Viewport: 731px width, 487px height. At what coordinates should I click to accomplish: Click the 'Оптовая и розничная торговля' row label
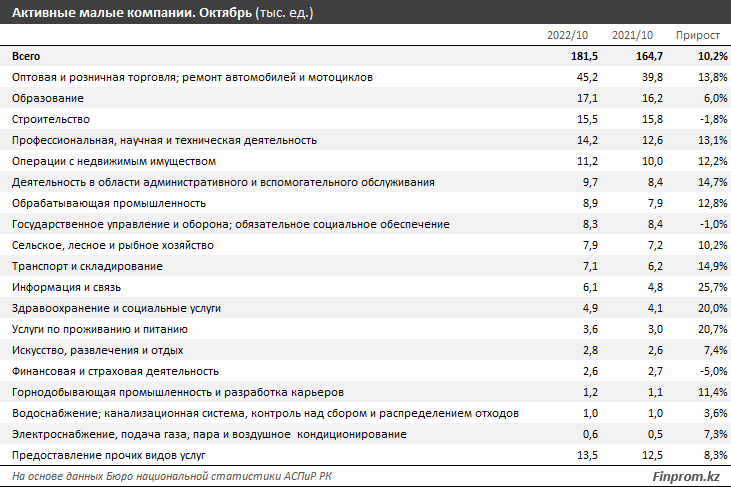coord(192,77)
